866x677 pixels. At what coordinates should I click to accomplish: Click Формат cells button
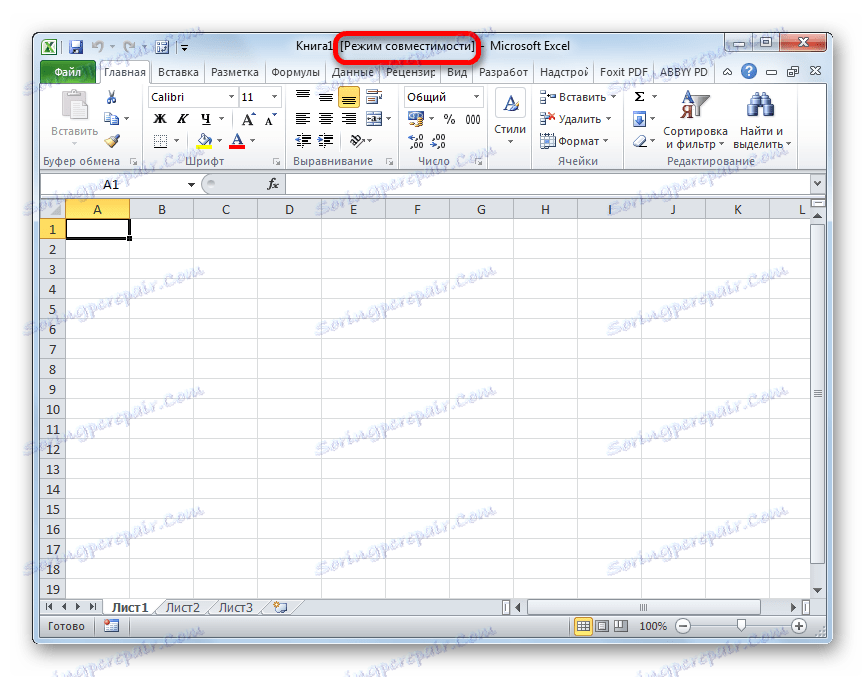click(x=573, y=141)
